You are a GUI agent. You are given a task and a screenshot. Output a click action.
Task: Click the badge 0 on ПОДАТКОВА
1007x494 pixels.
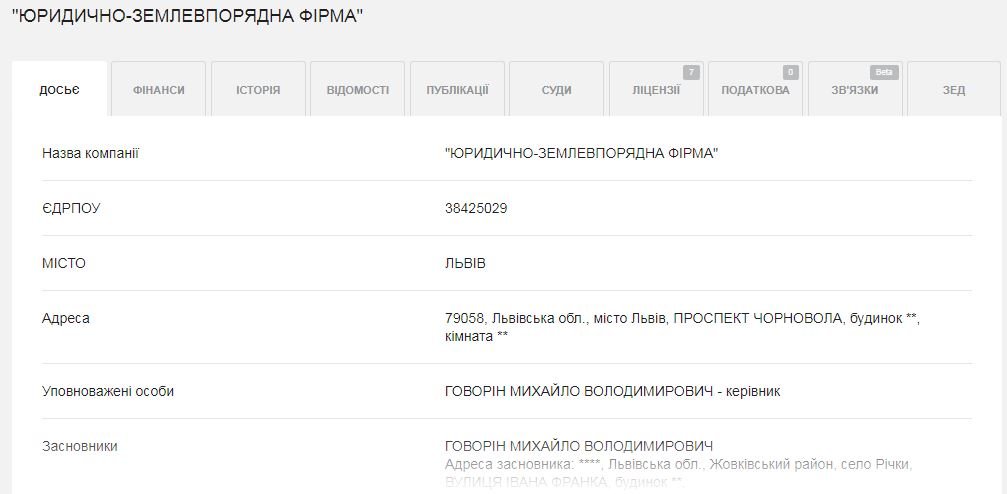point(791,73)
